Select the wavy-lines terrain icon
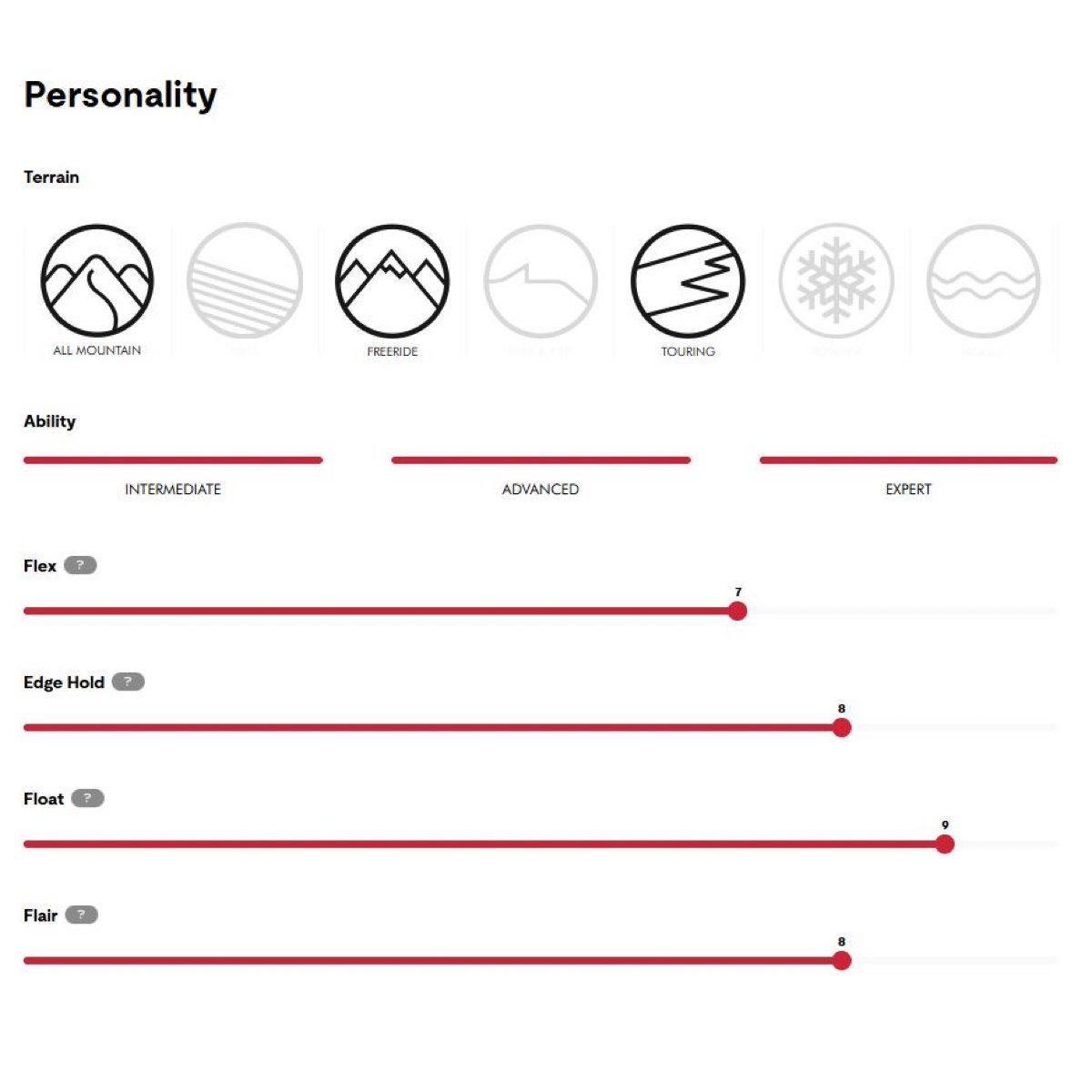 click(983, 282)
